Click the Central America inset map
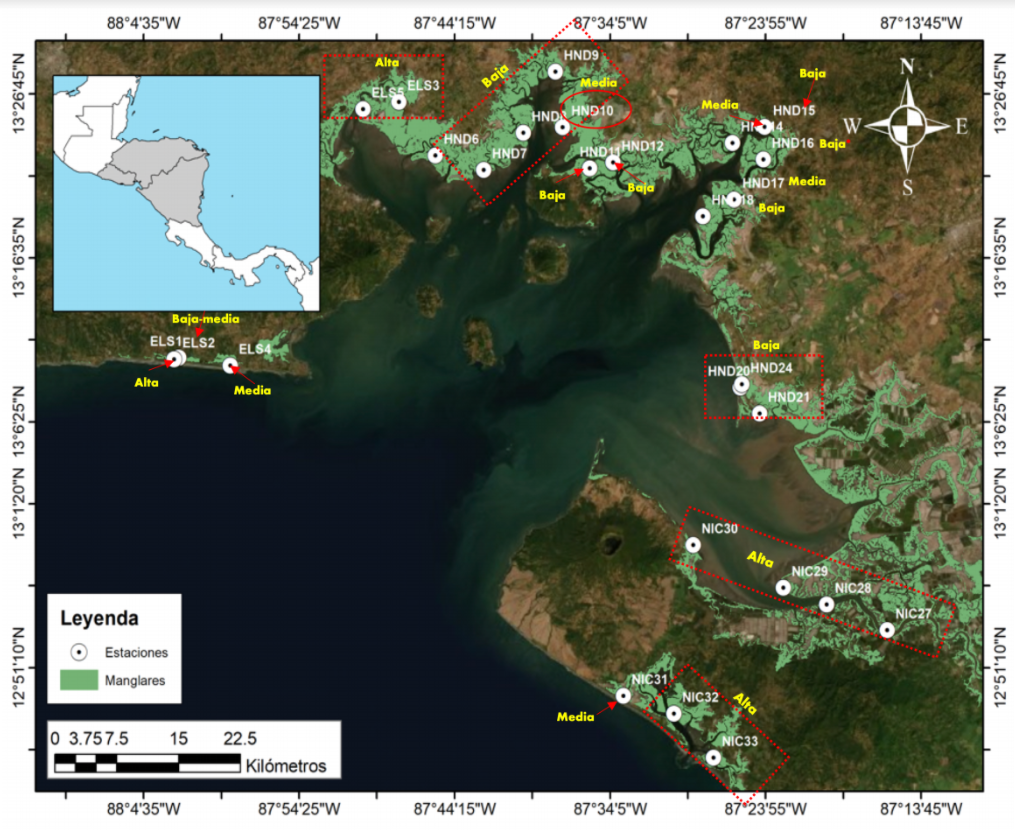The width and height of the screenshot is (1015, 834). [185, 192]
